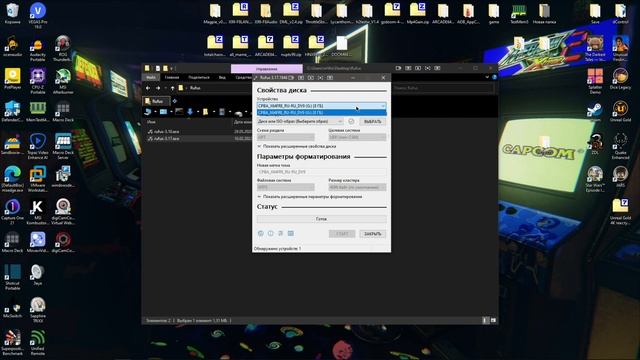Click the Explorer help question mark button

tap(494, 77)
